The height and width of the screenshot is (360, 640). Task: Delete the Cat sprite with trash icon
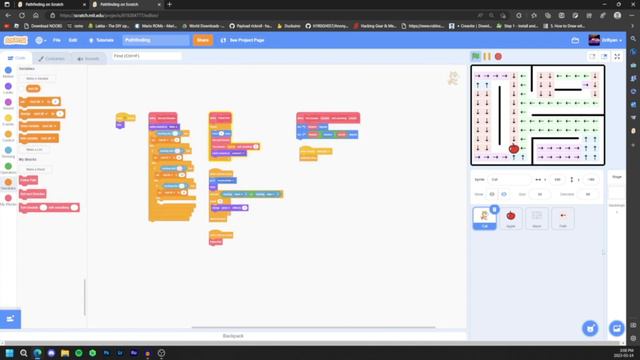tap(494, 209)
